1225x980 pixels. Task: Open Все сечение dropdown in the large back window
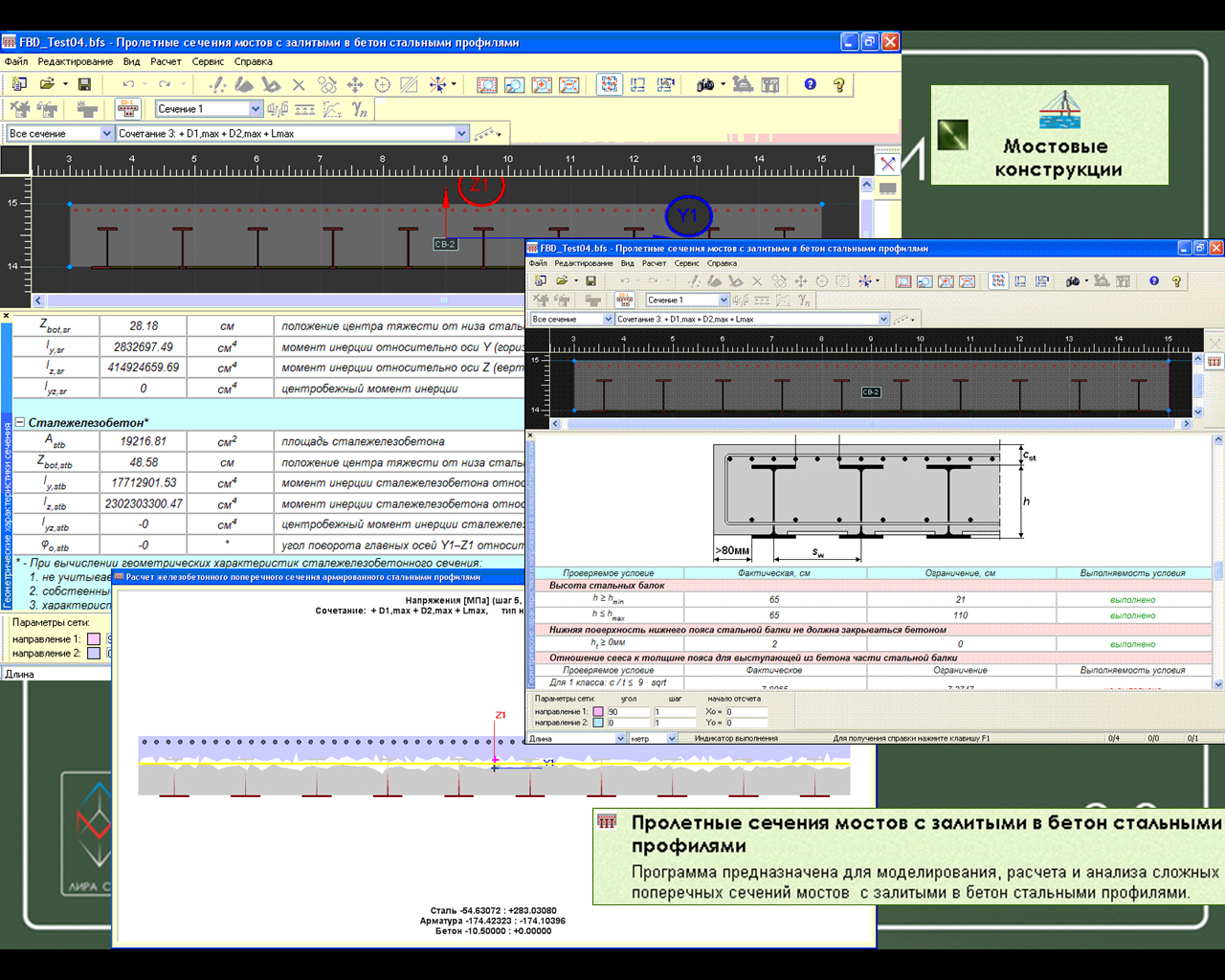[x=105, y=134]
